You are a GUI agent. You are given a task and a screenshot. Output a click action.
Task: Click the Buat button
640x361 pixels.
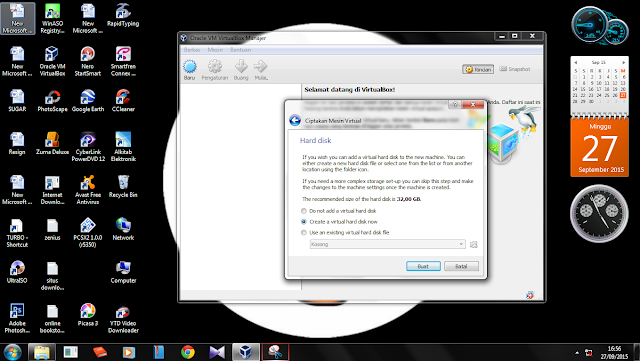[x=423, y=266]
